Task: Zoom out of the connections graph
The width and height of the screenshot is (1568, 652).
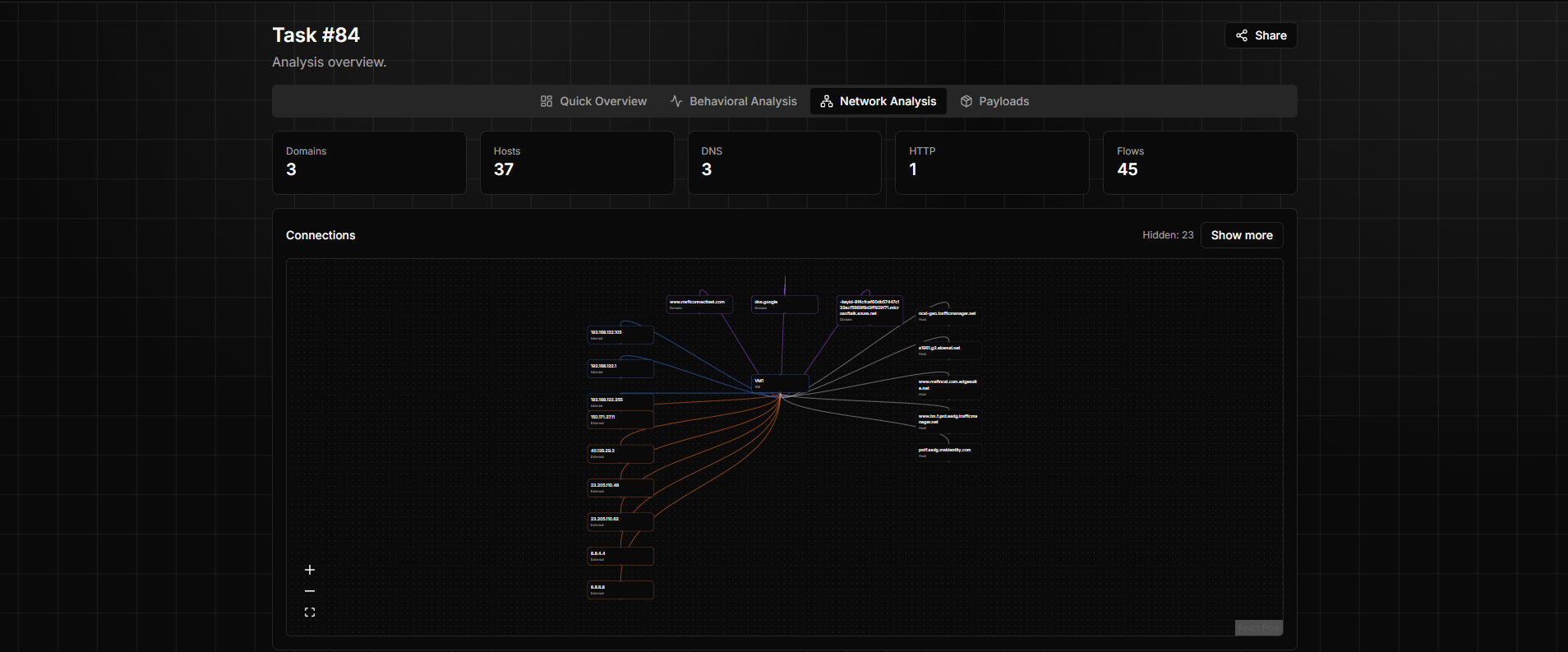Action: tap(310, 591)
